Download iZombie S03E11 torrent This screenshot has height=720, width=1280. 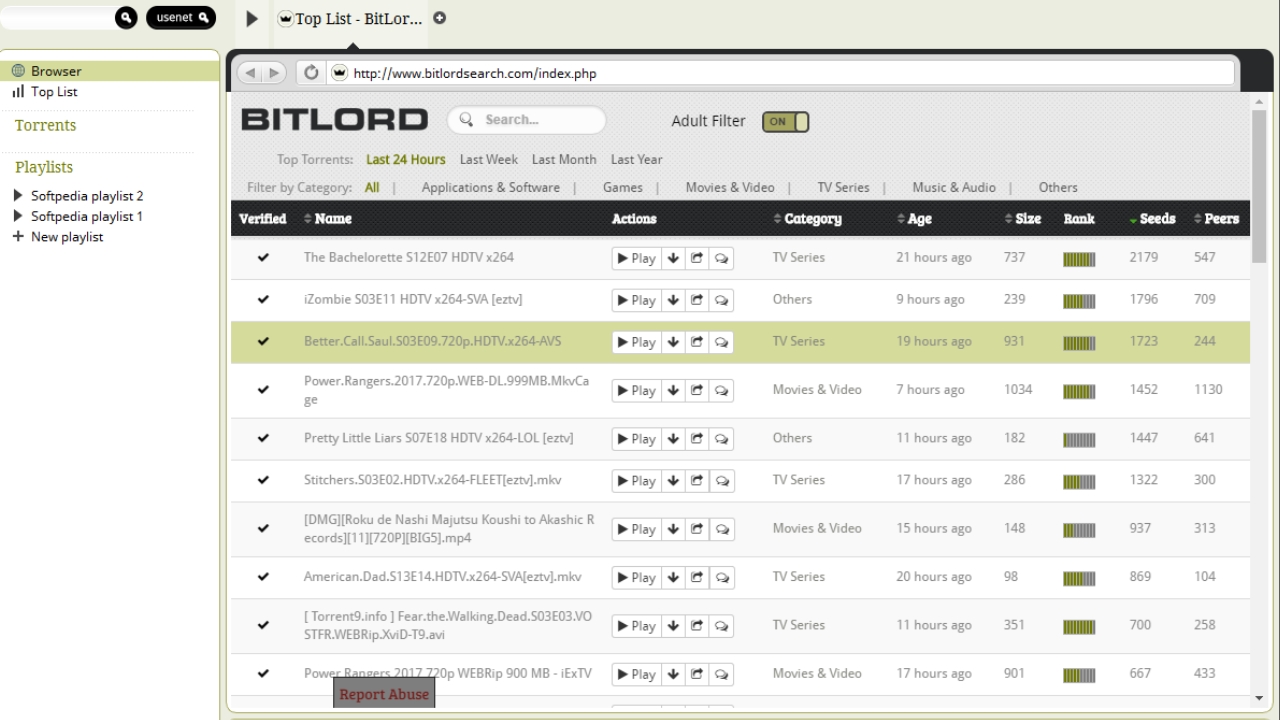[673, 300]
